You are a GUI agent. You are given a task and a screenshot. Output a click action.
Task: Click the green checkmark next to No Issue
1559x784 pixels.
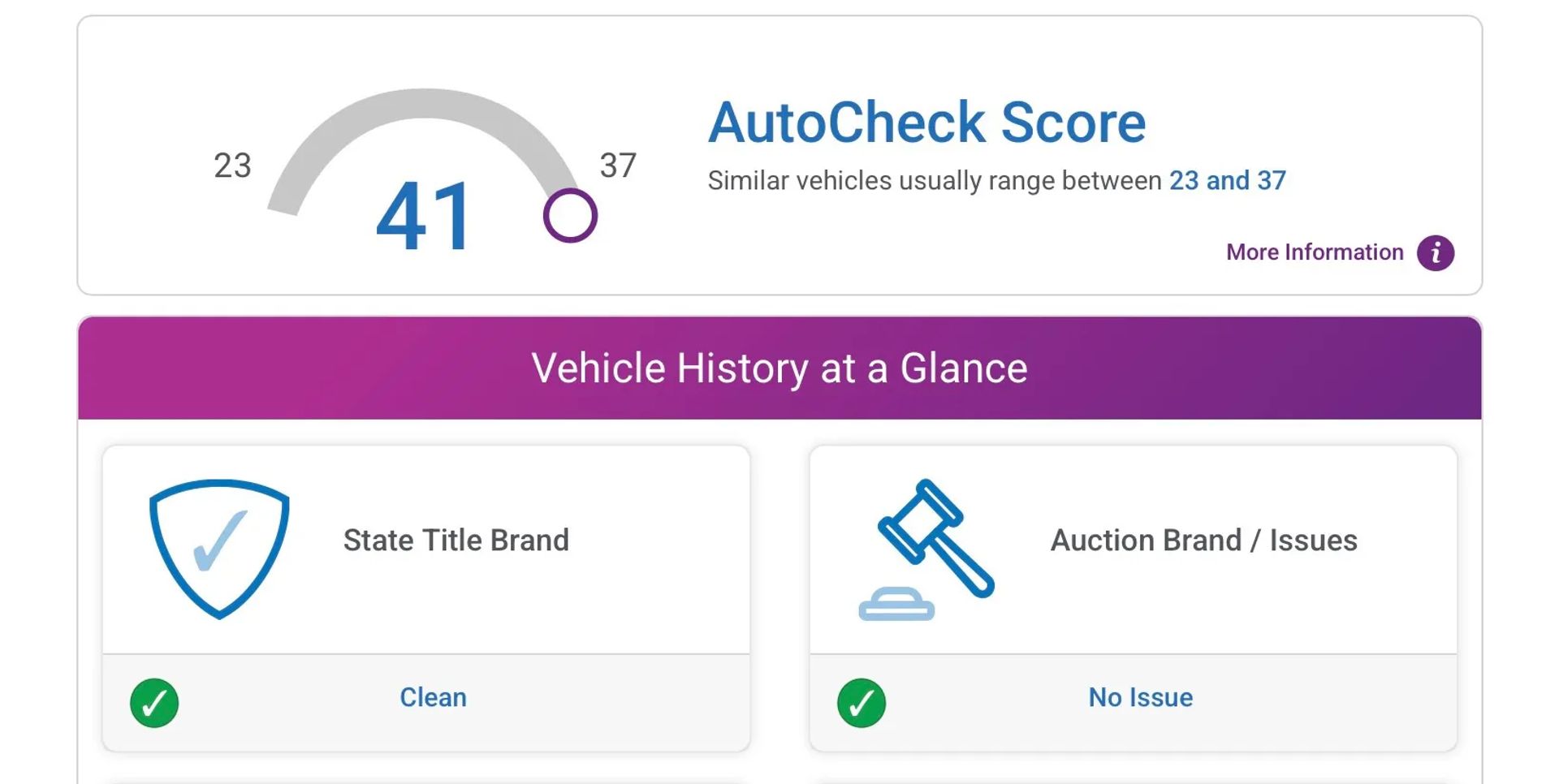pyautogui.click(x=862, y=703)
